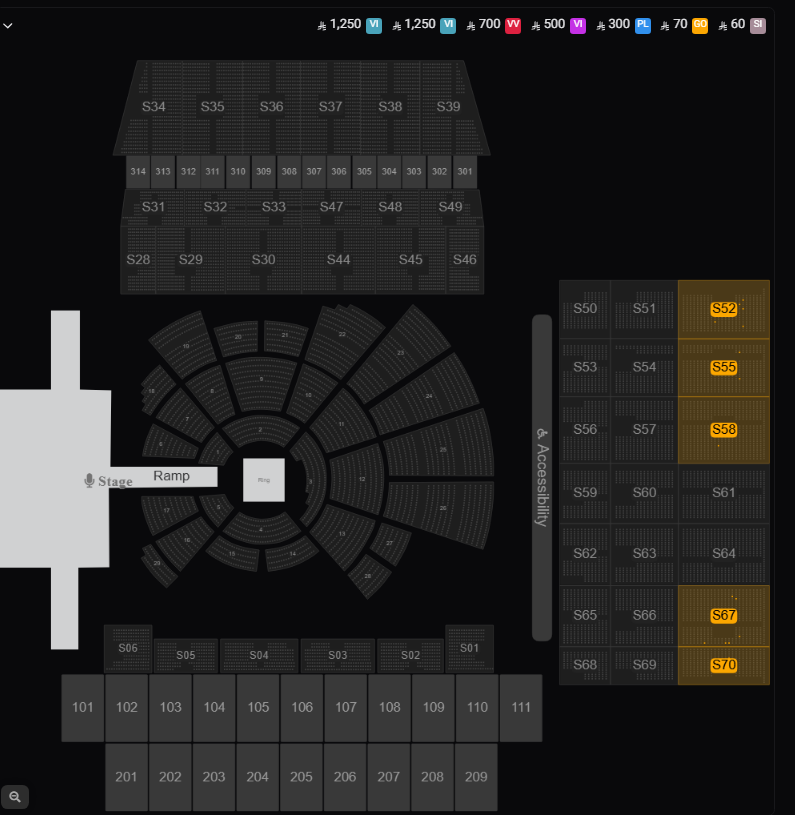
Task: Pick section S64
Action: [724, 554]
